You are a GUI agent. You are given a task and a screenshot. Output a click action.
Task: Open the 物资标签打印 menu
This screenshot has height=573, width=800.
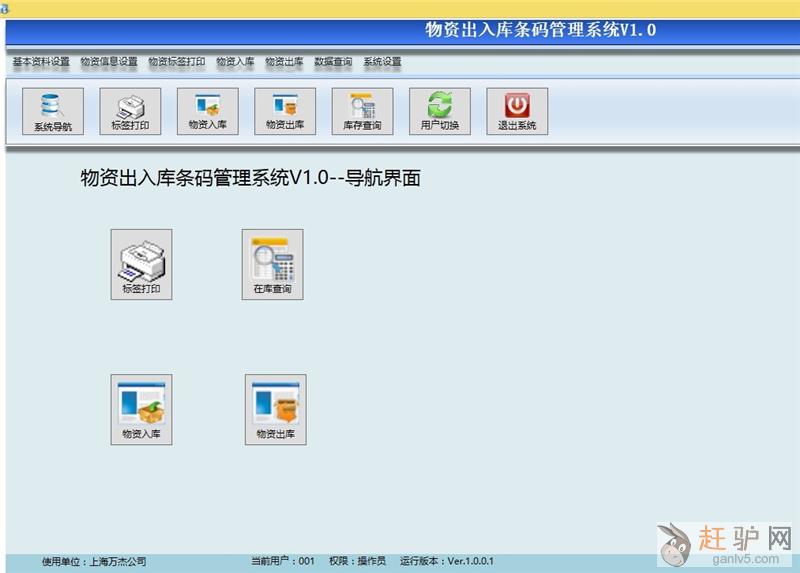177,62
